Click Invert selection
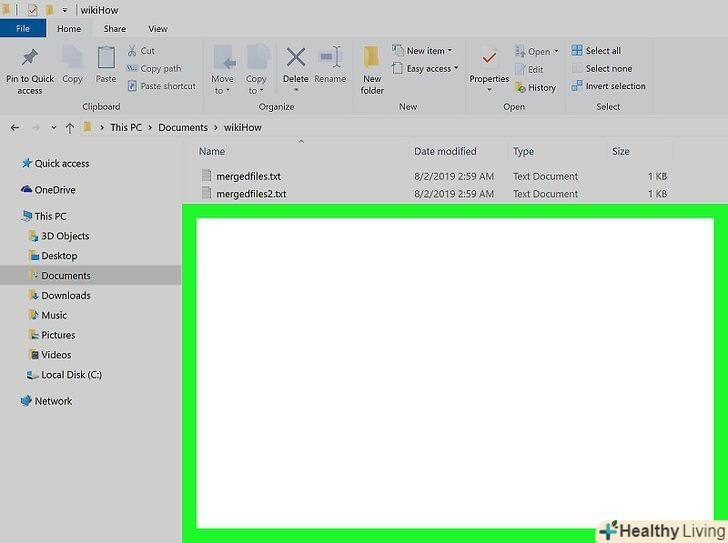728x543 pixels. tap(608, 86)
